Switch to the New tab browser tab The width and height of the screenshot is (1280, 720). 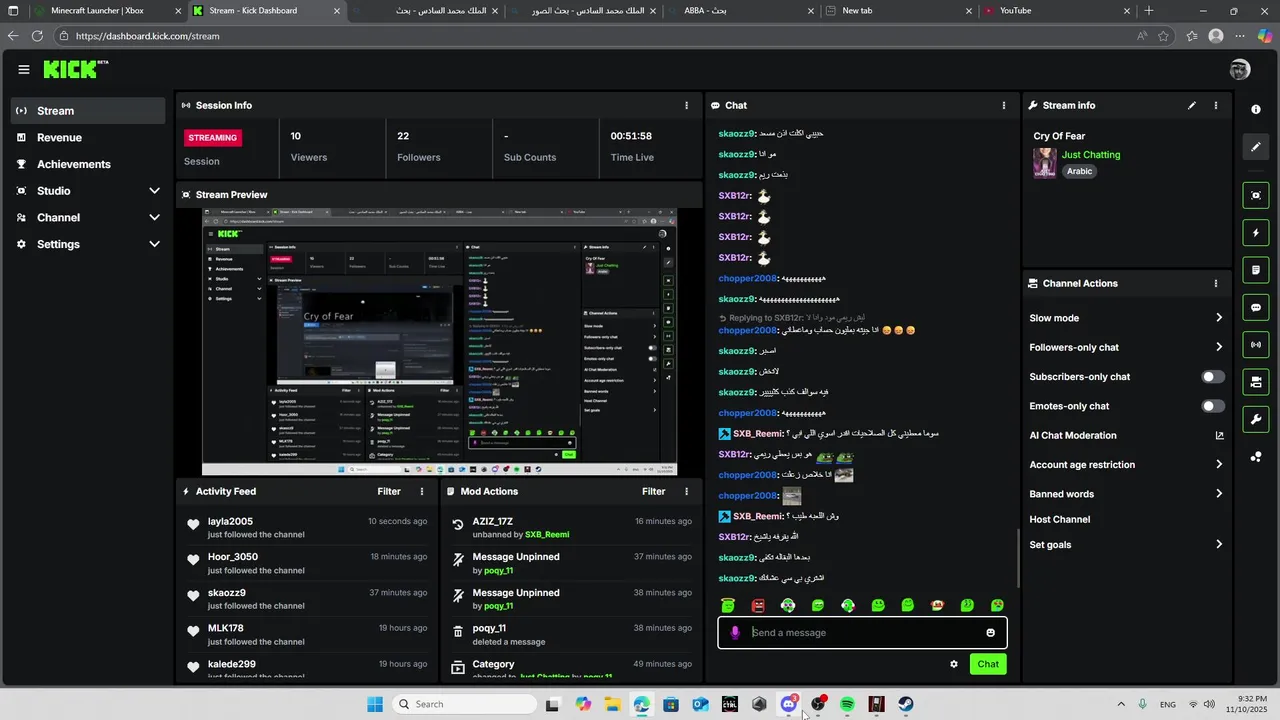898,11
